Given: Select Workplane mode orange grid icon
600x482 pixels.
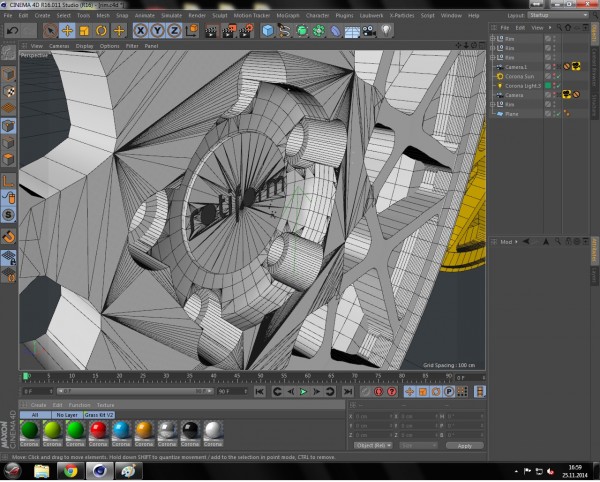Looking at the screenshot, I should pos(8,108).
